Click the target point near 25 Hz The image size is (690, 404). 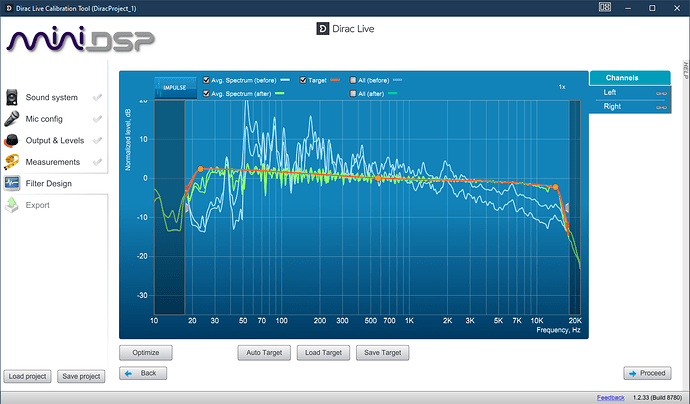tap(200, 169)
